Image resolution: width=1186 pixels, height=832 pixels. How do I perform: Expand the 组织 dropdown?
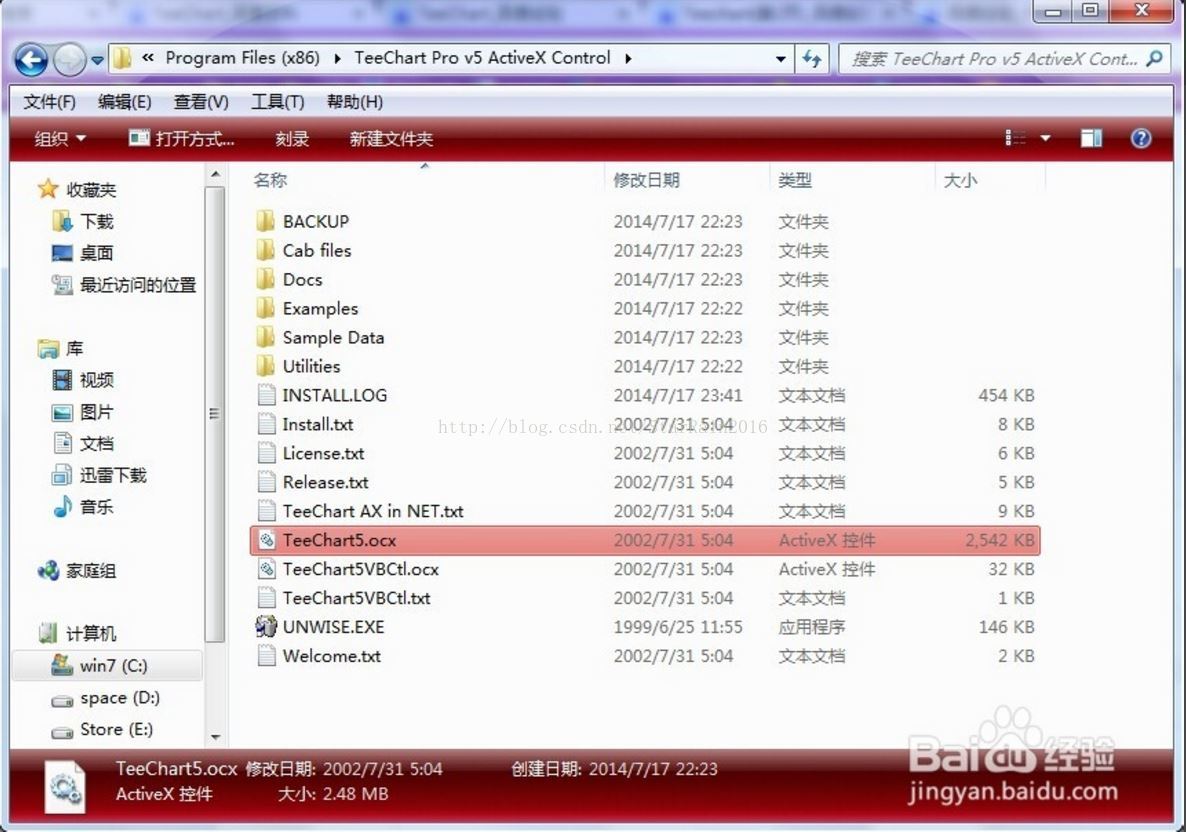(x=60, y=138)
